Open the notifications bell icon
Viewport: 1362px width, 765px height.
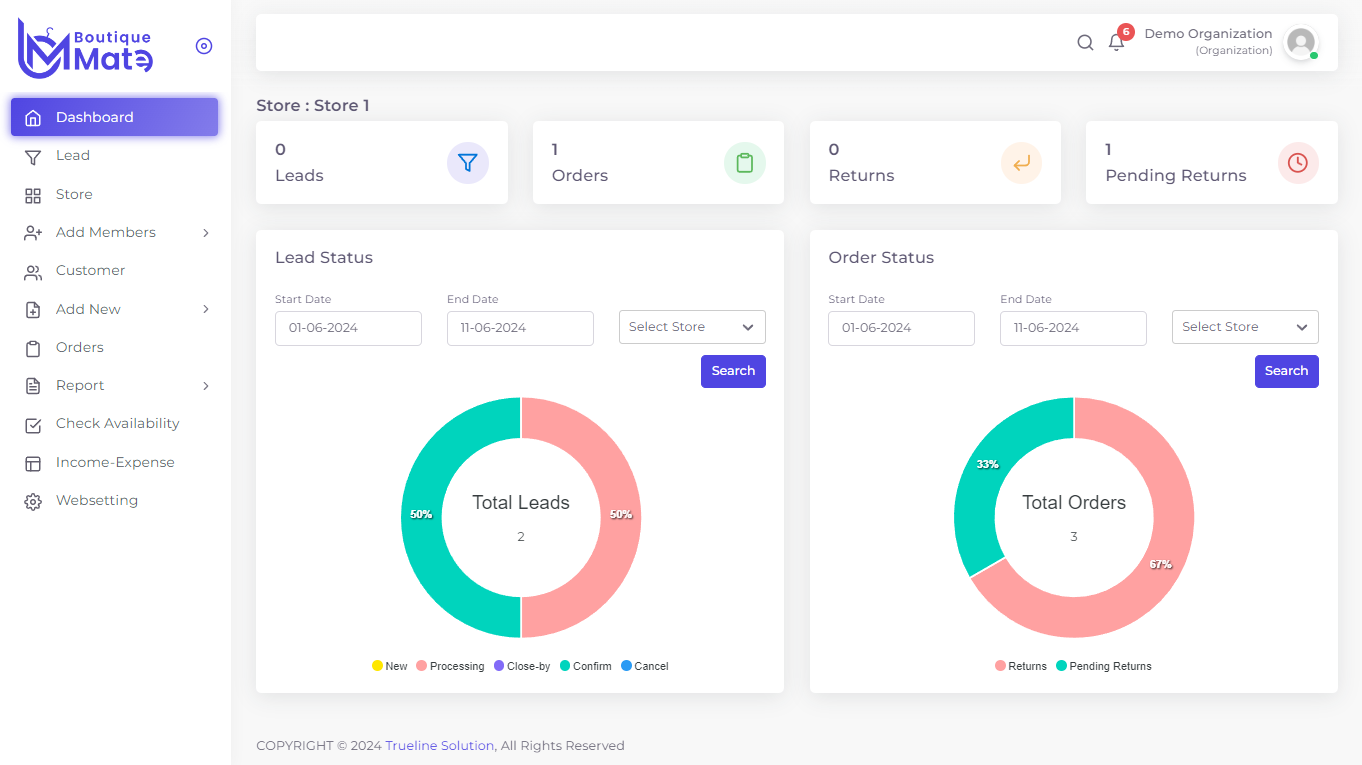click(x=1117, y=43)
